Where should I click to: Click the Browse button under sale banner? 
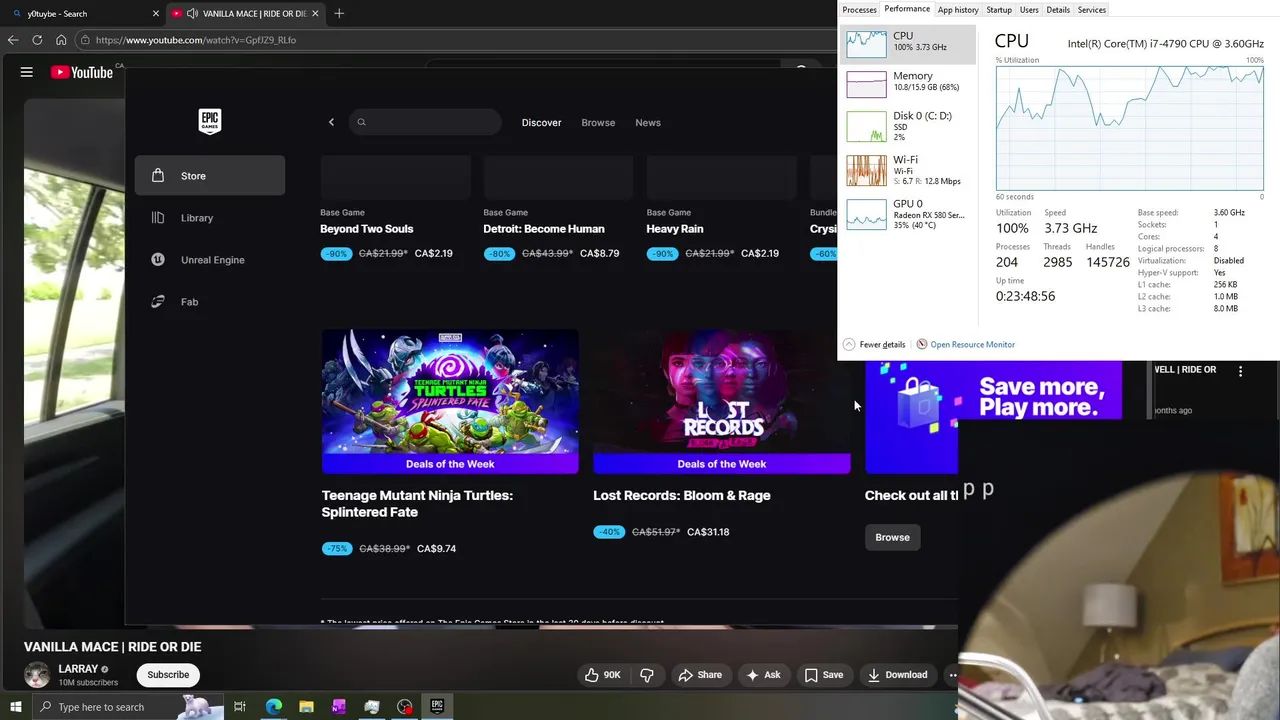892,537
